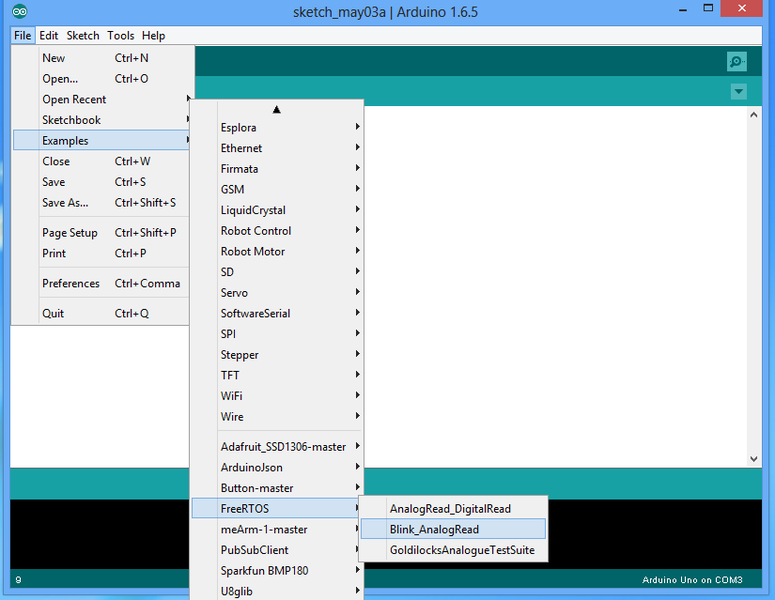Expand the Sketchbook submenu
The image size is (775, 600).
click(101, 120)
